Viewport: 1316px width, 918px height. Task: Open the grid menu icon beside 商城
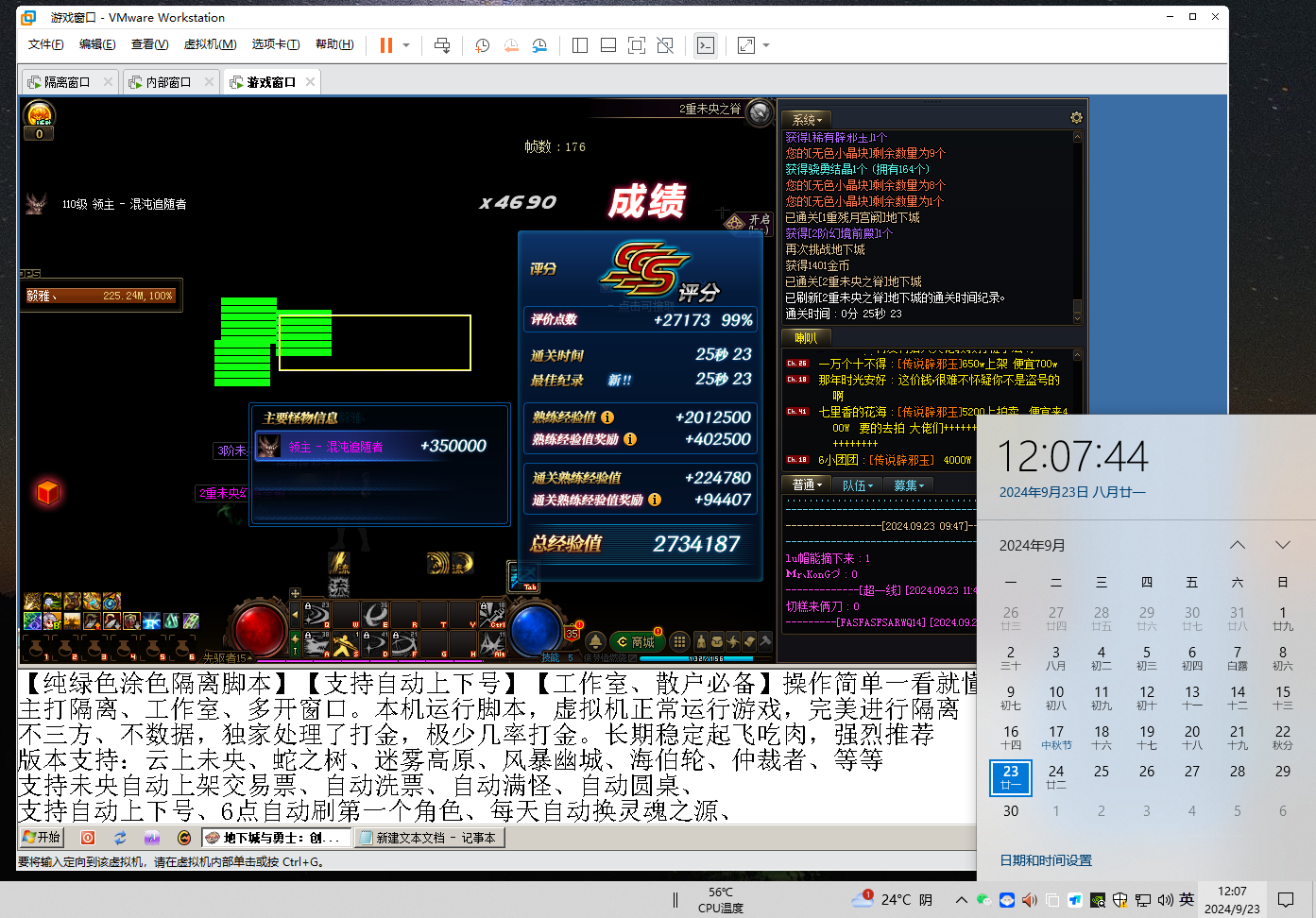click(x=679, y=642)
